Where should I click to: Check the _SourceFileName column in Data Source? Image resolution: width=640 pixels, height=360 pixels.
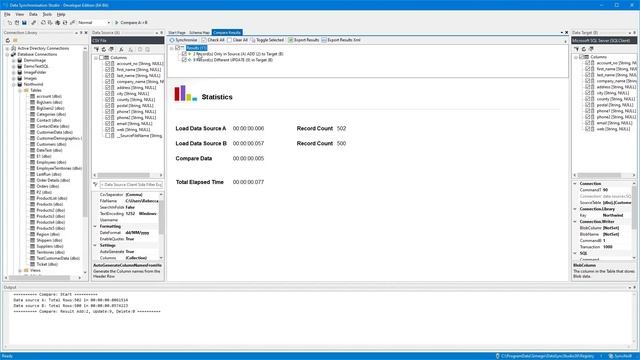tap(108, 136)
